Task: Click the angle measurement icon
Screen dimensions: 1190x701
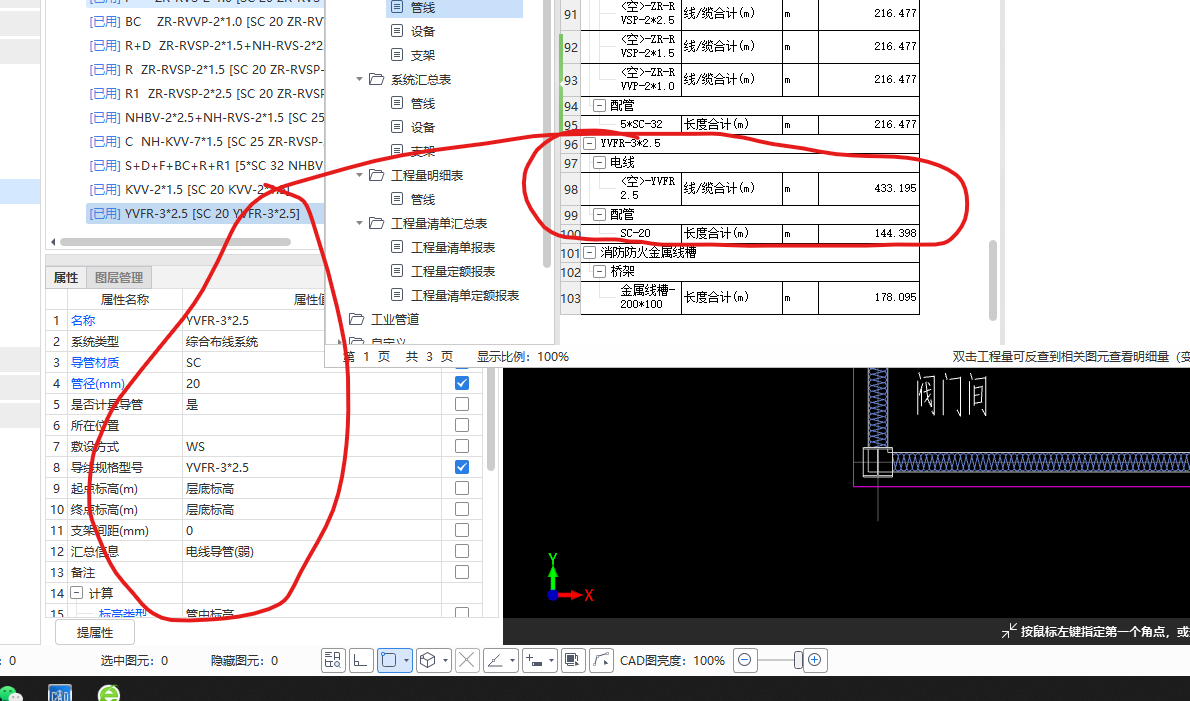Action: [x=495, y=660]
